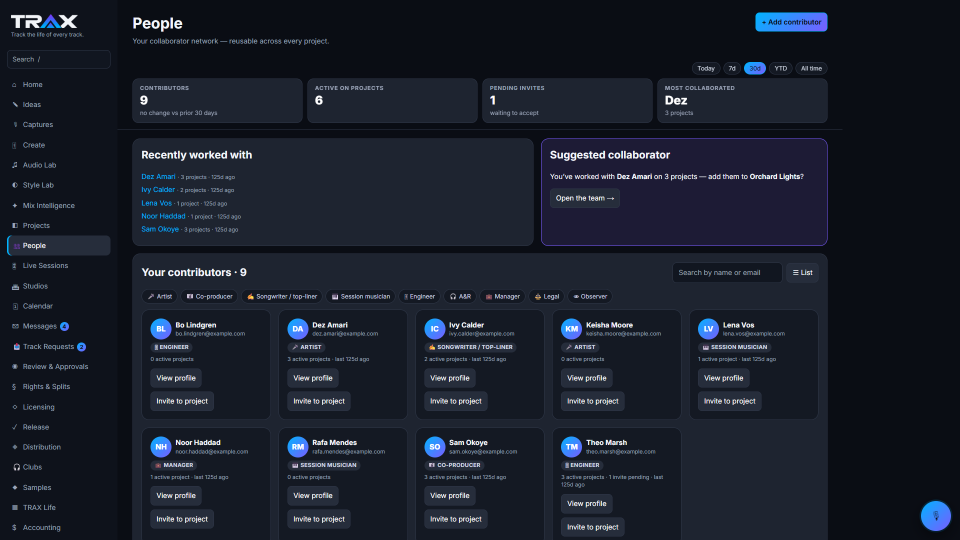Click the TRAX Life icon
The width and height of the screenshot is (960, 540).
point(15,508)
